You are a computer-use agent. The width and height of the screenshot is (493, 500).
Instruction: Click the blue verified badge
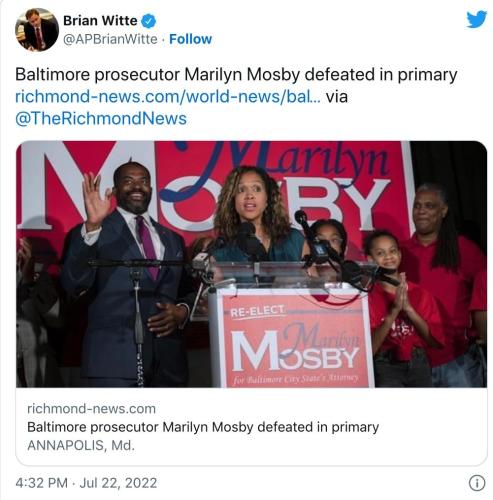coord(149,21)
